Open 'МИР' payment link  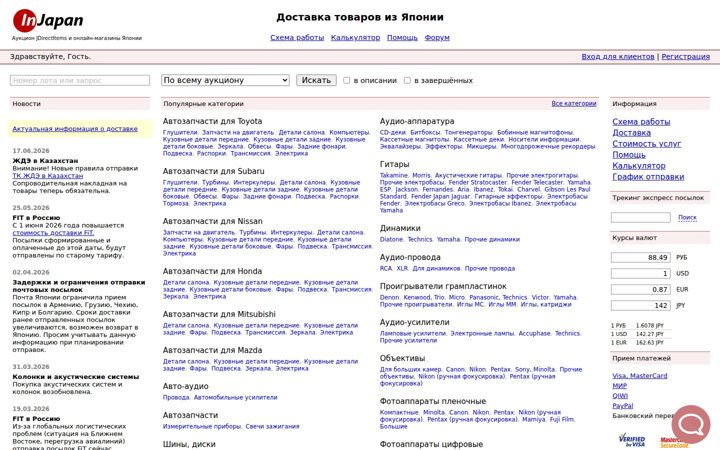click(619, 386)
